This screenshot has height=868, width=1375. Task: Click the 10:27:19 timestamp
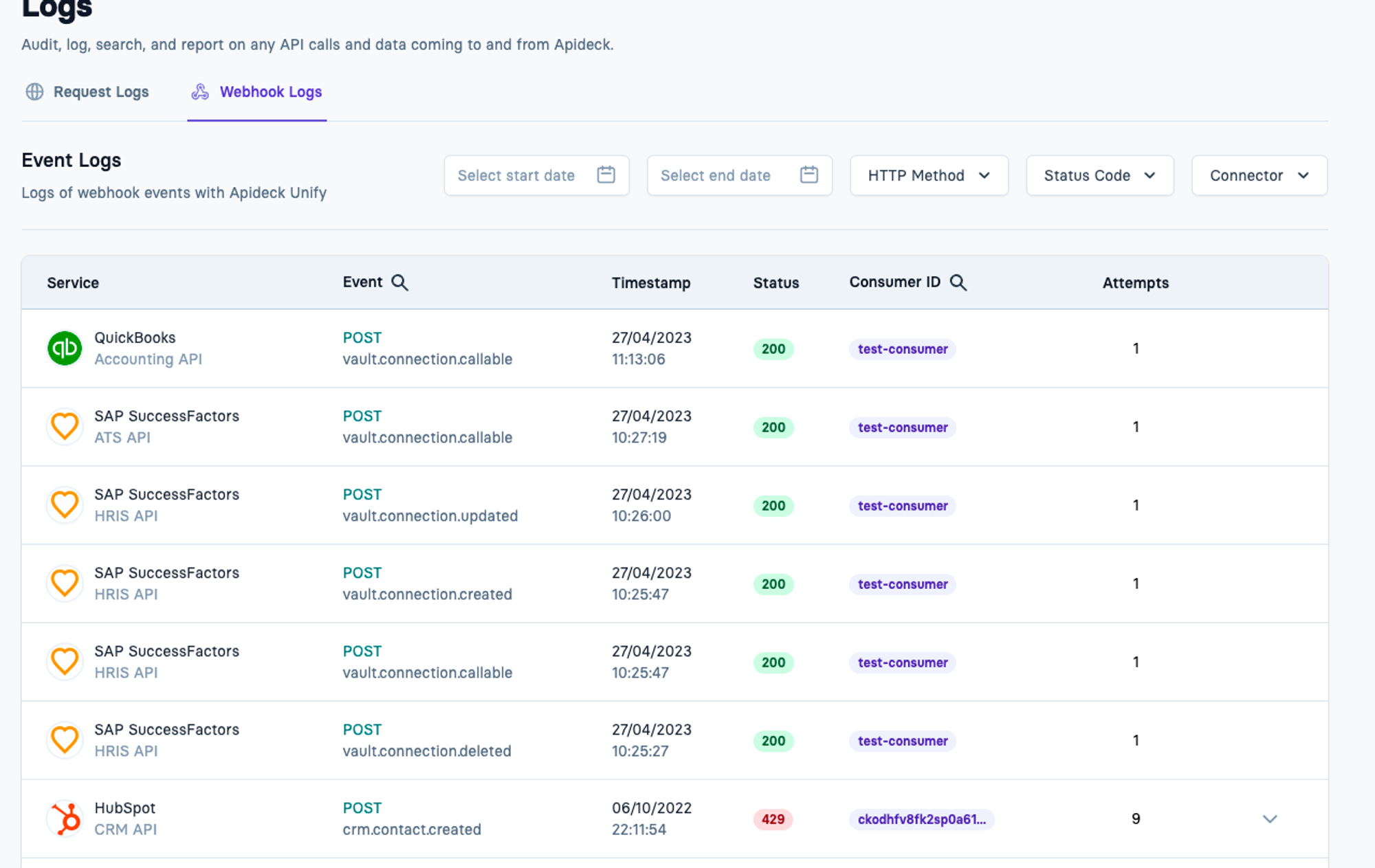coord(639,438)
